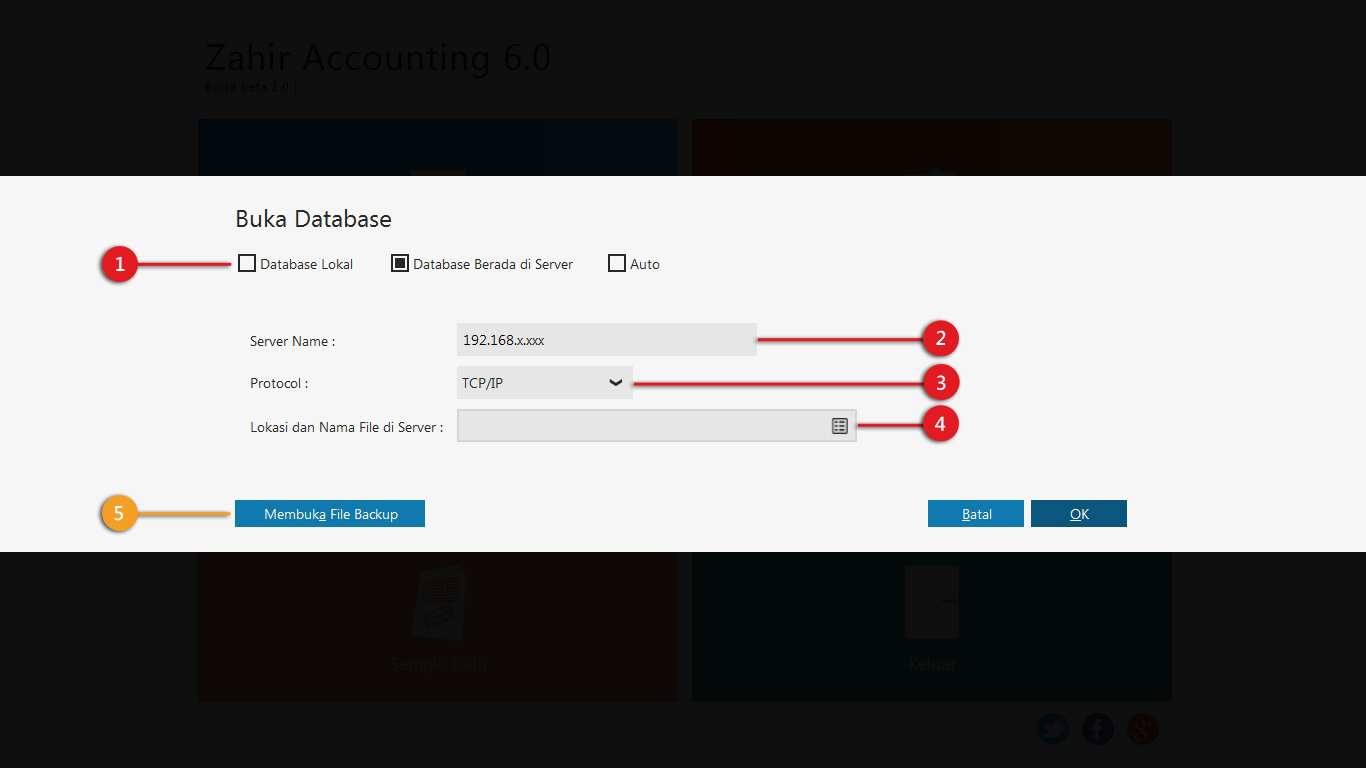Open the Google Plus icon in background window
This screenshot has width=1366, height=768.
pyautogui.click(x=1142, y=729)
